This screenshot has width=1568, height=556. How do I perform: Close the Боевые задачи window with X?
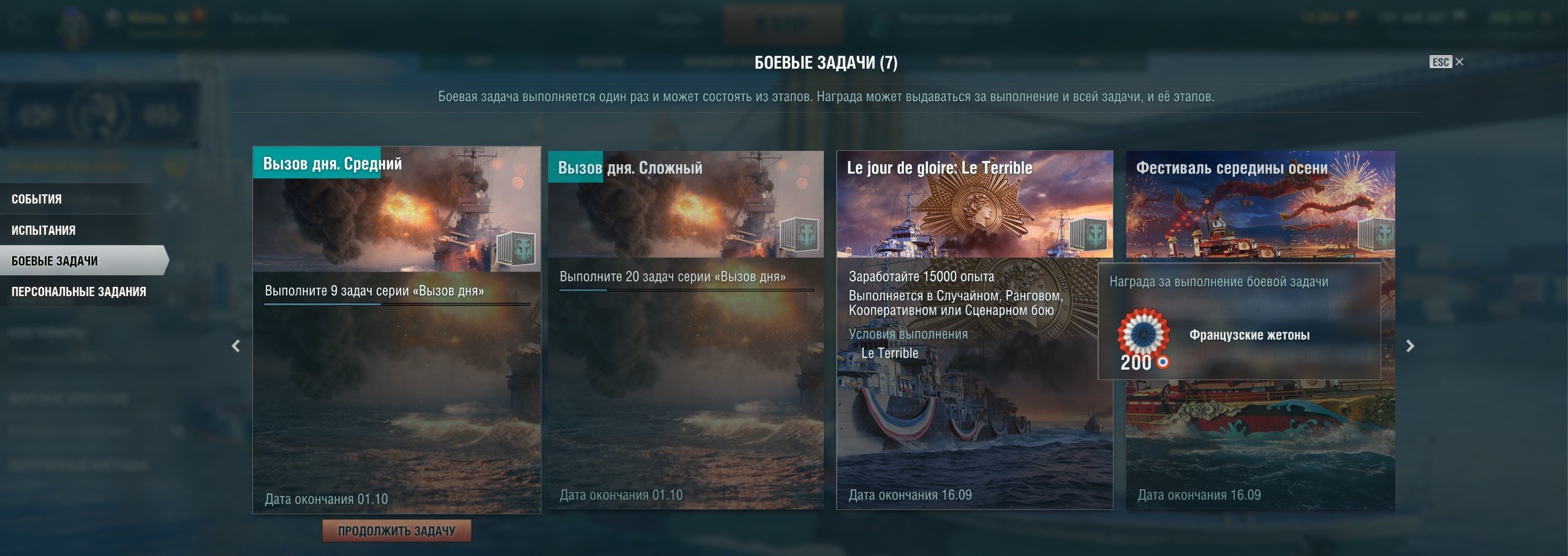pyautogui.click(x=1460, y=62)
